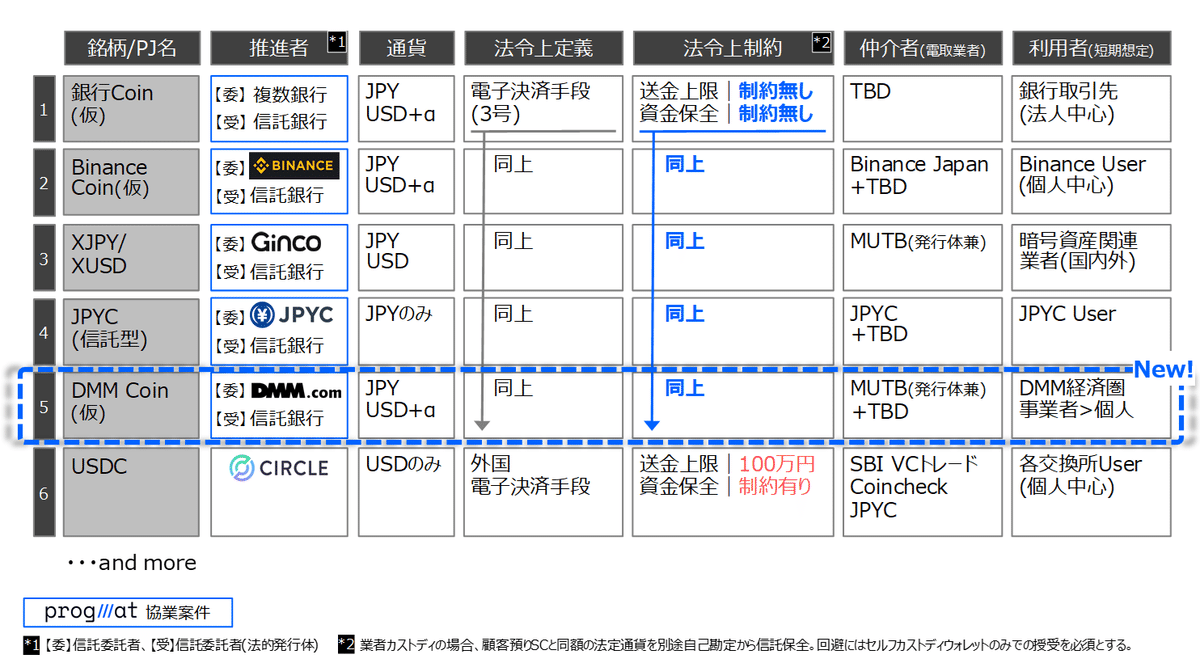Click row number 5 label
Screen dimensions: 1200x671
(44, 405)
